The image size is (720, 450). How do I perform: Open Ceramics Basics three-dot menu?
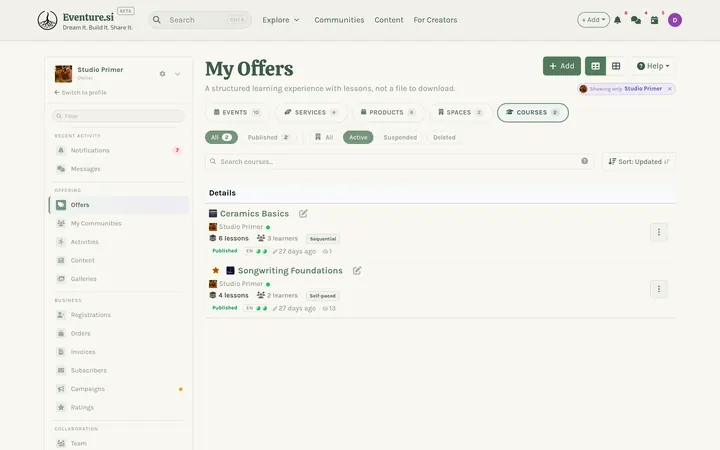click(x=659, y=232)
